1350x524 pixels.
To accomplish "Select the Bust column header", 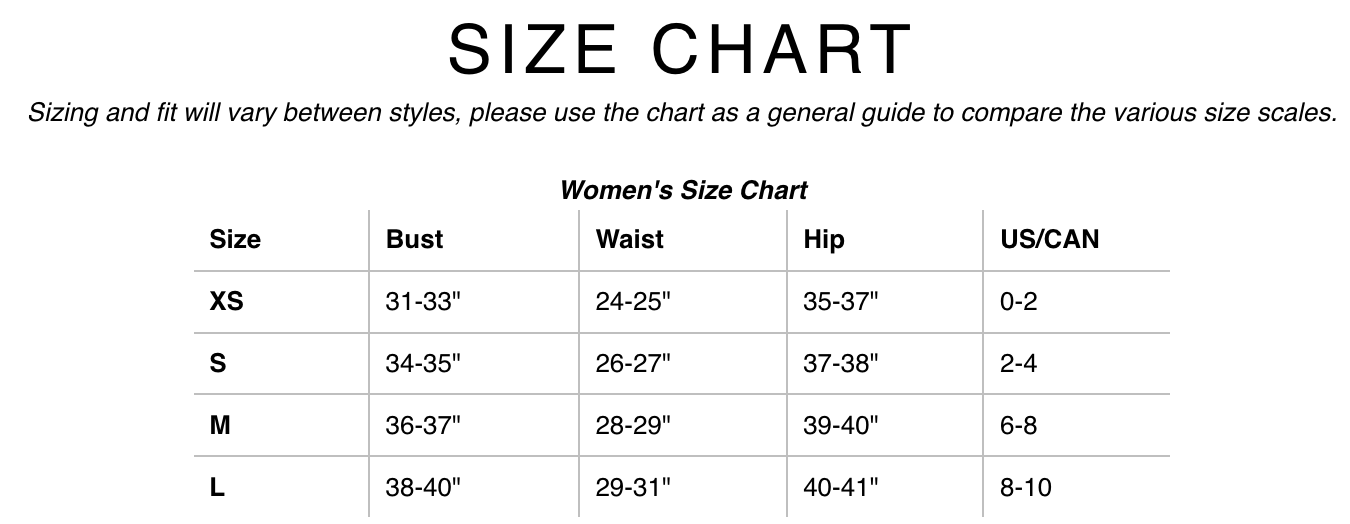I will click(x=414, y=240).
